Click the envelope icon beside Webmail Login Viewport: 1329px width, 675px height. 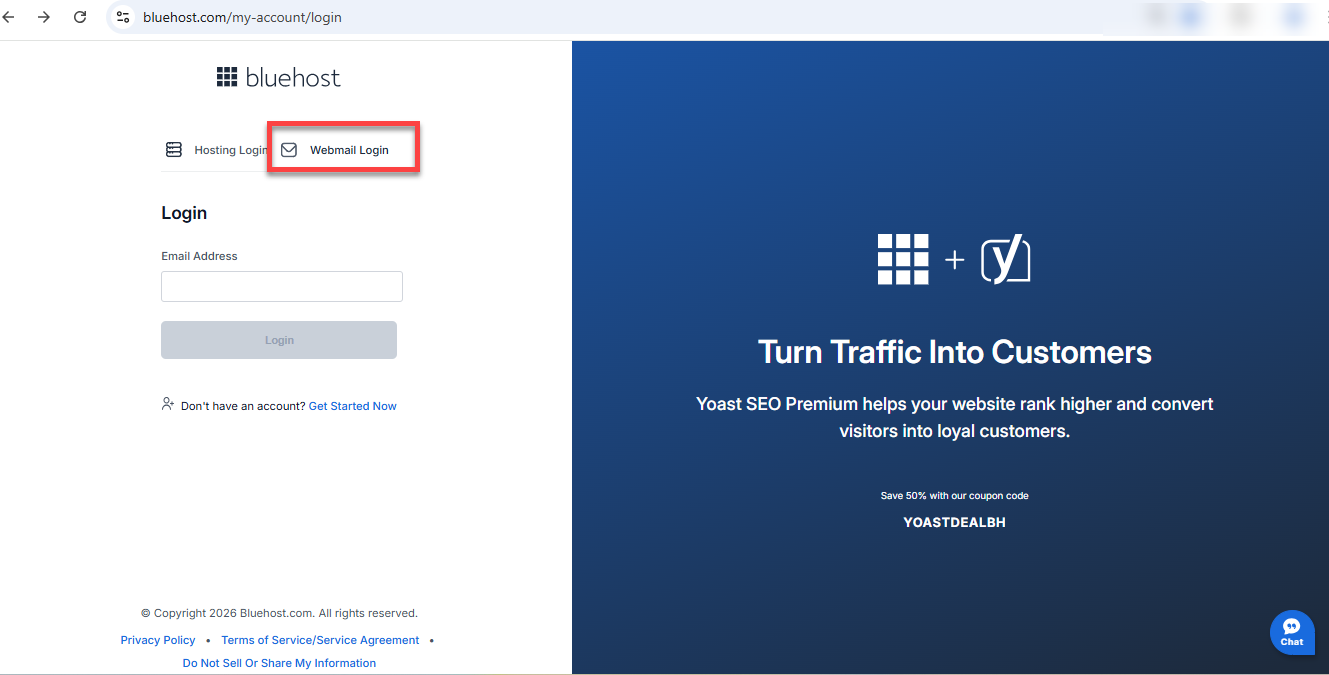click(x=288, y=149)
